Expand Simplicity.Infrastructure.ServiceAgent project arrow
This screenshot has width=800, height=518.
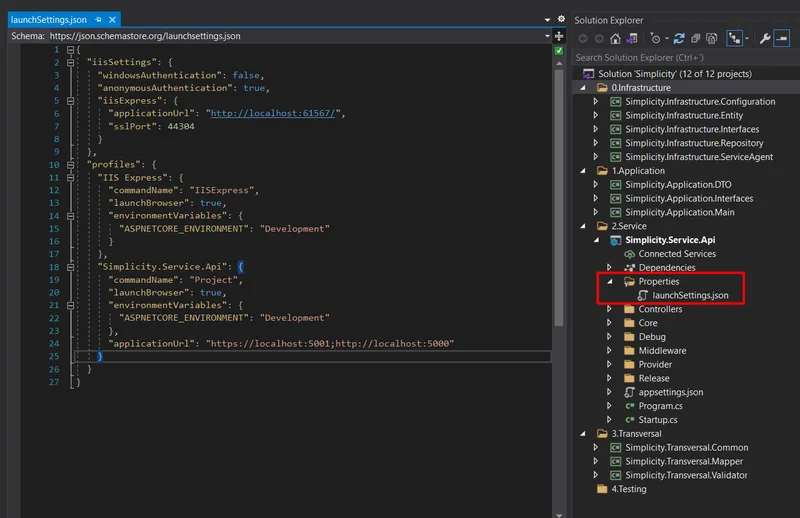point(595,157)
